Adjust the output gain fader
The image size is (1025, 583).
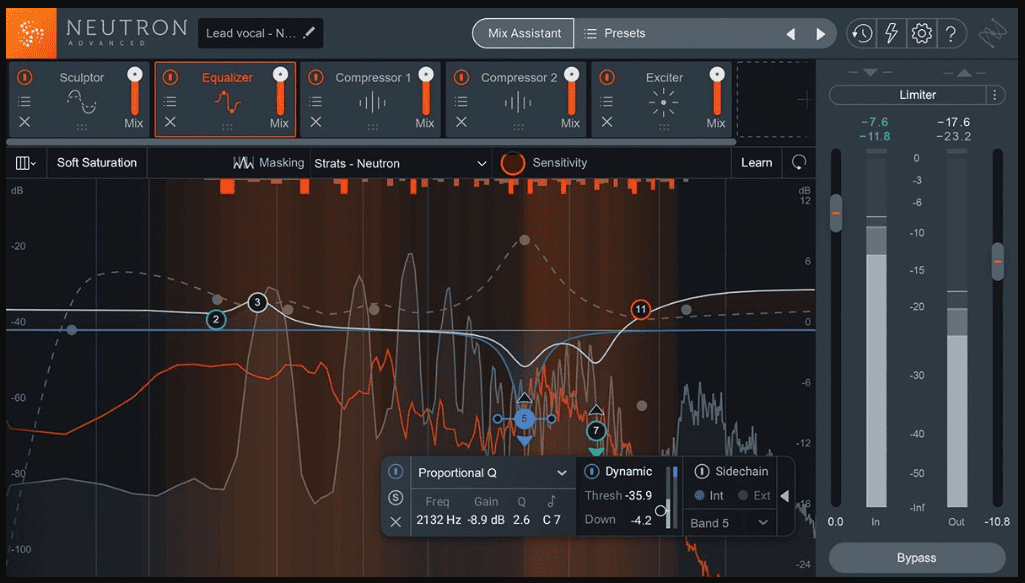coord(998,261)
